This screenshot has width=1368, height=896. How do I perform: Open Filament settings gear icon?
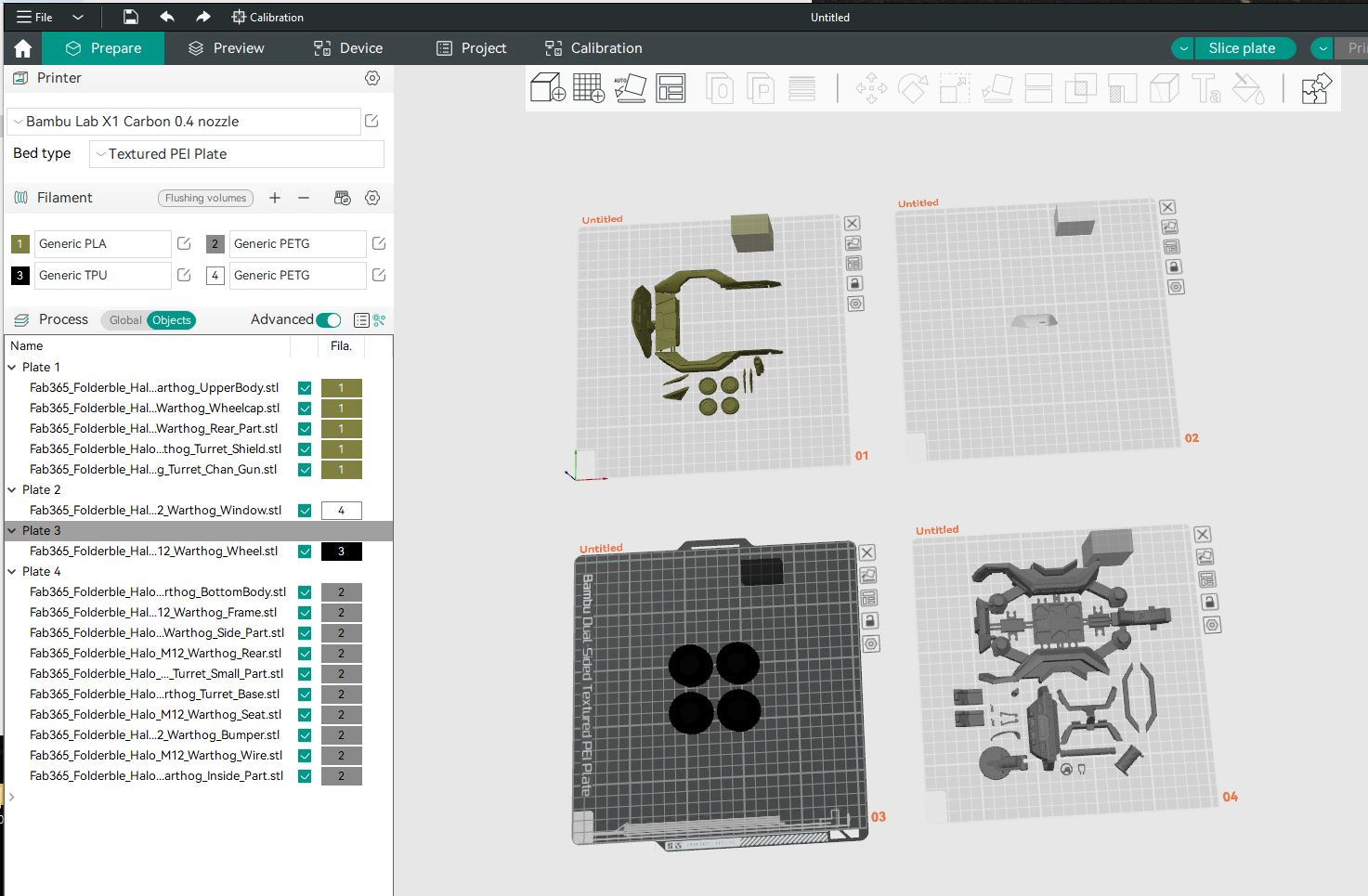coord(372,198)
